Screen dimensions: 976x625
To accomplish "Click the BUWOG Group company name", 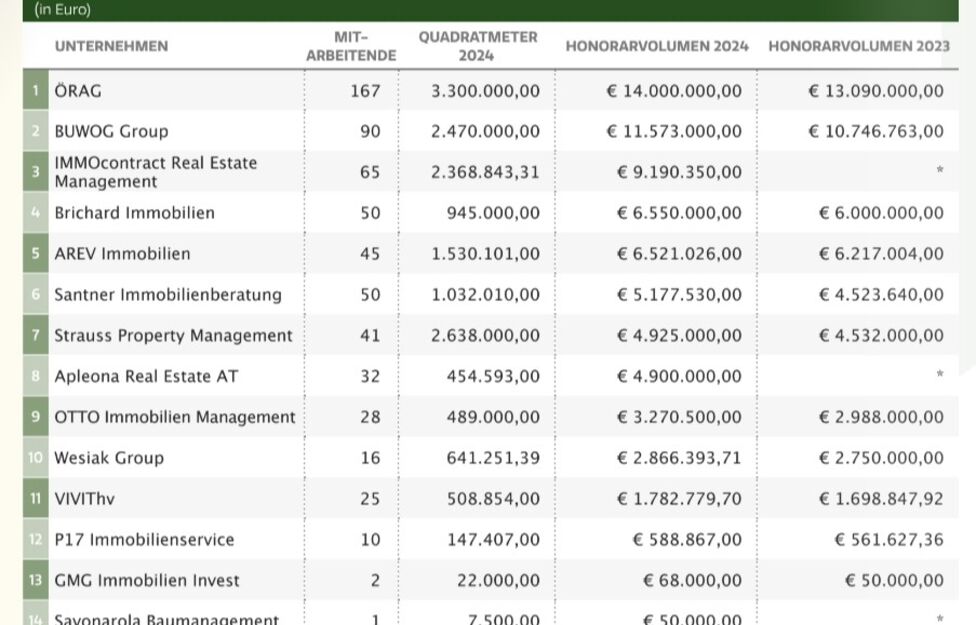I will coord(111,131).
